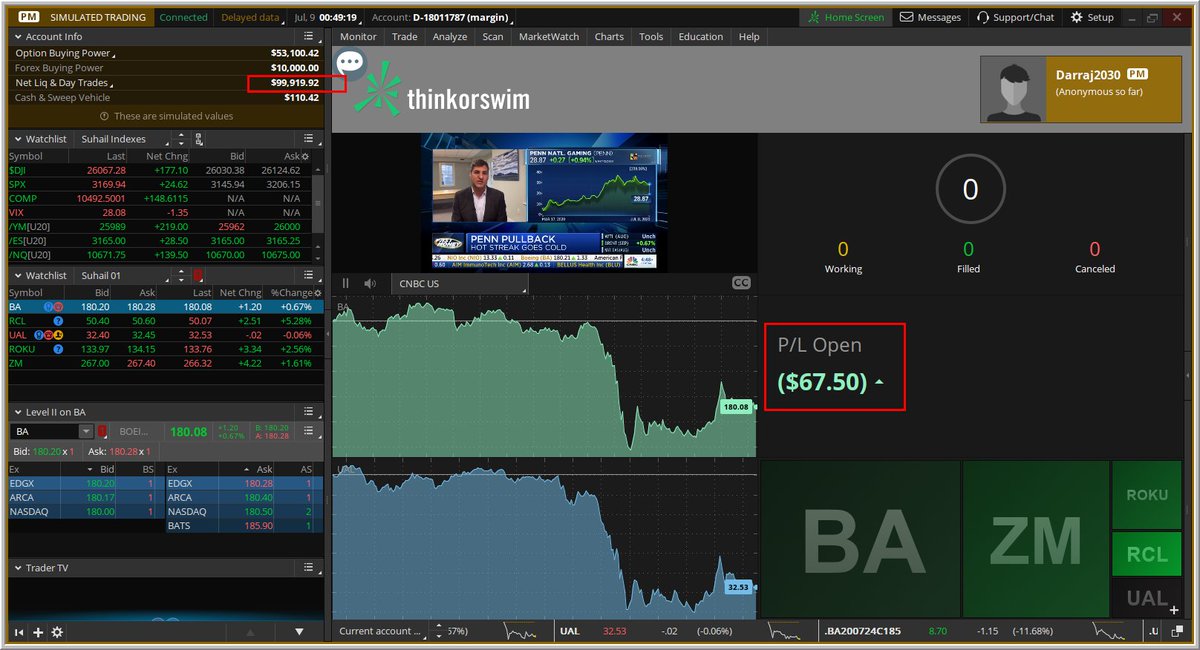Open Setup gear menu
Viewport: 1200px width, 650px height.
[1092, 17]
